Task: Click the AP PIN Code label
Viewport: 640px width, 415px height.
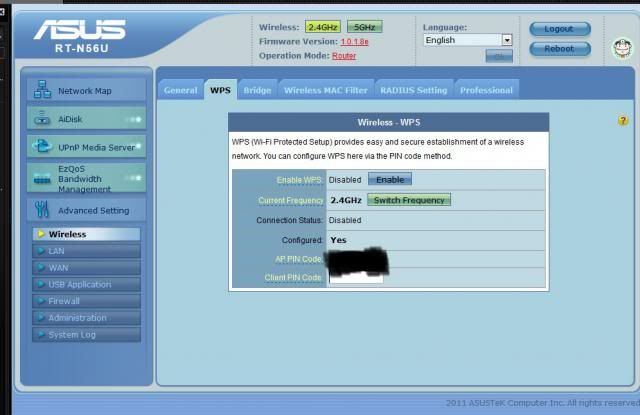Action: coord(298,259)
